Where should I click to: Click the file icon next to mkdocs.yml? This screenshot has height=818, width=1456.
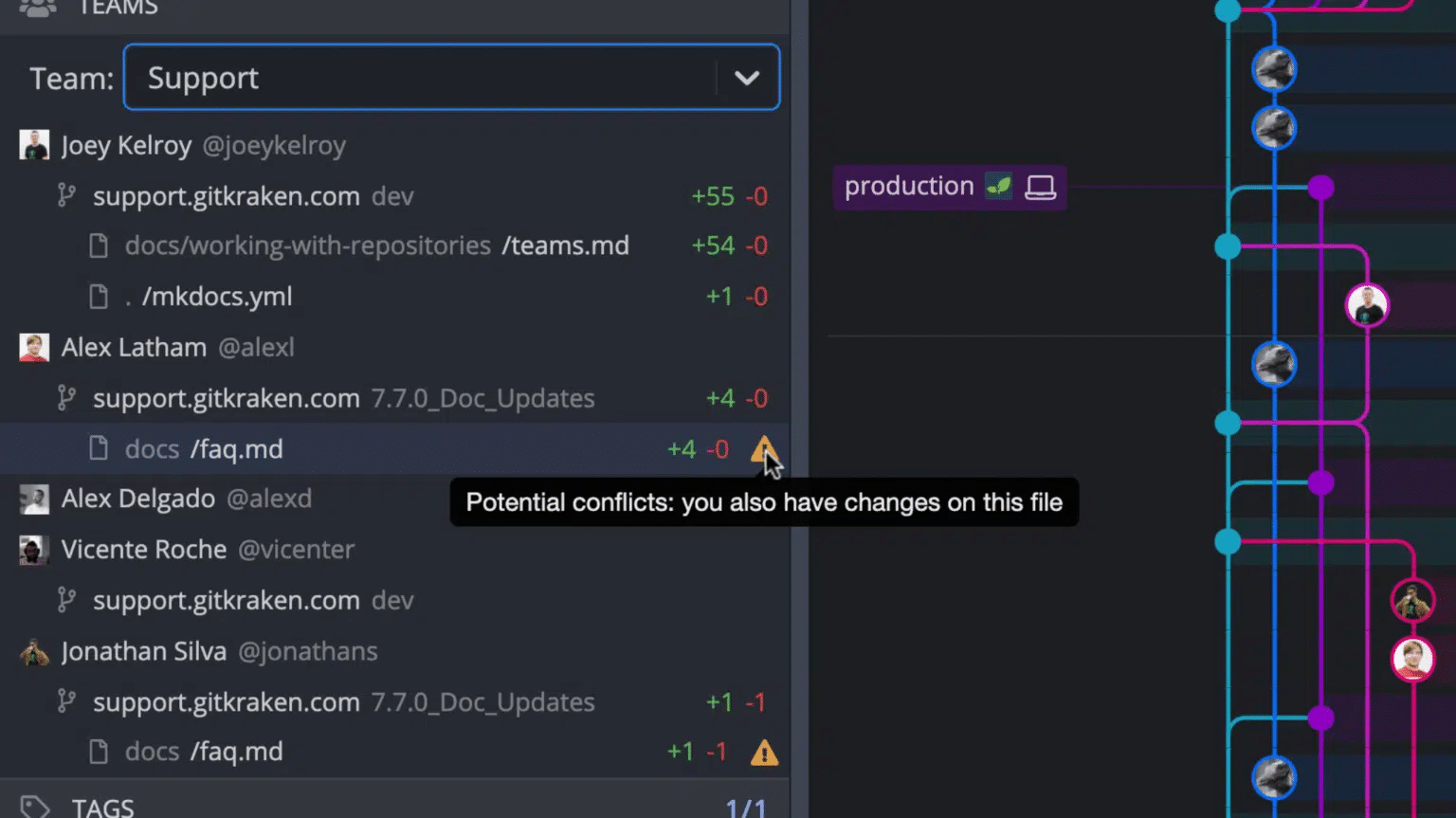[99, 296]
